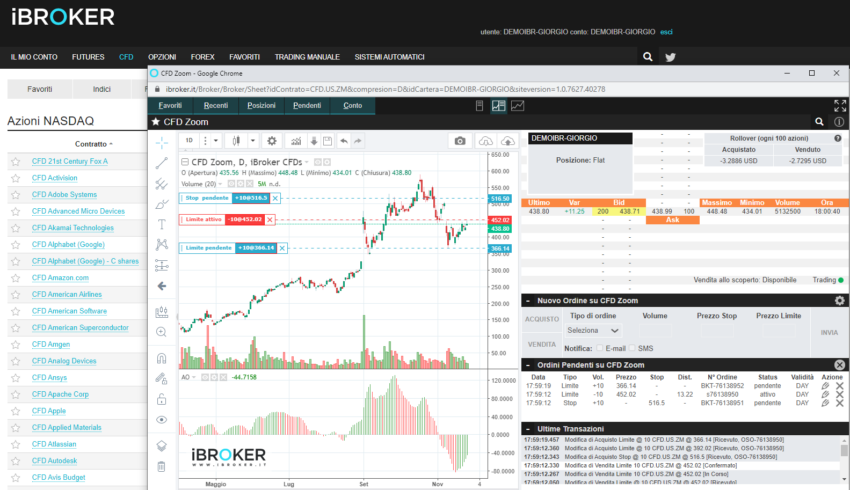Collapse the CFD Zoom chart legend
Image resolution: width=850 pixels, height=490 pixels.
coord(185,162)
